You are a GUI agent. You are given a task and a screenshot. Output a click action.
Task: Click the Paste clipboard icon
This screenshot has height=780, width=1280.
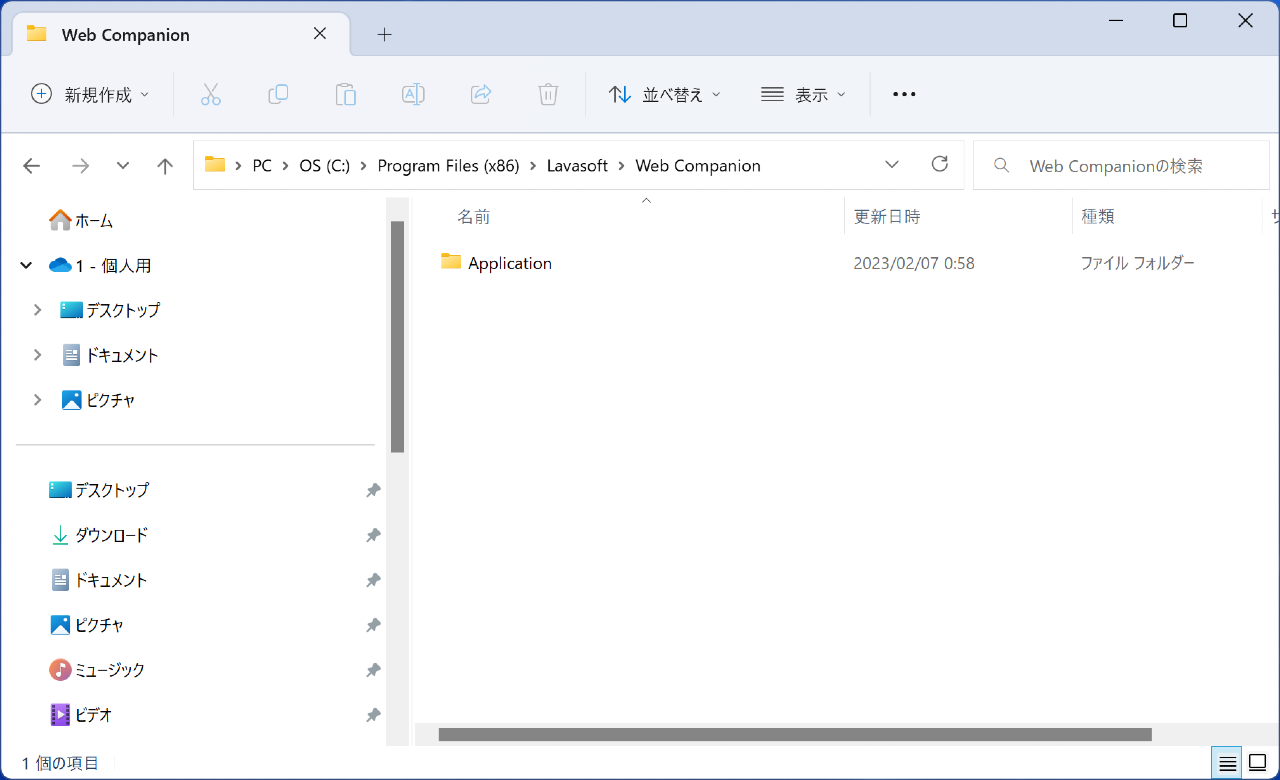click(345, 95)
